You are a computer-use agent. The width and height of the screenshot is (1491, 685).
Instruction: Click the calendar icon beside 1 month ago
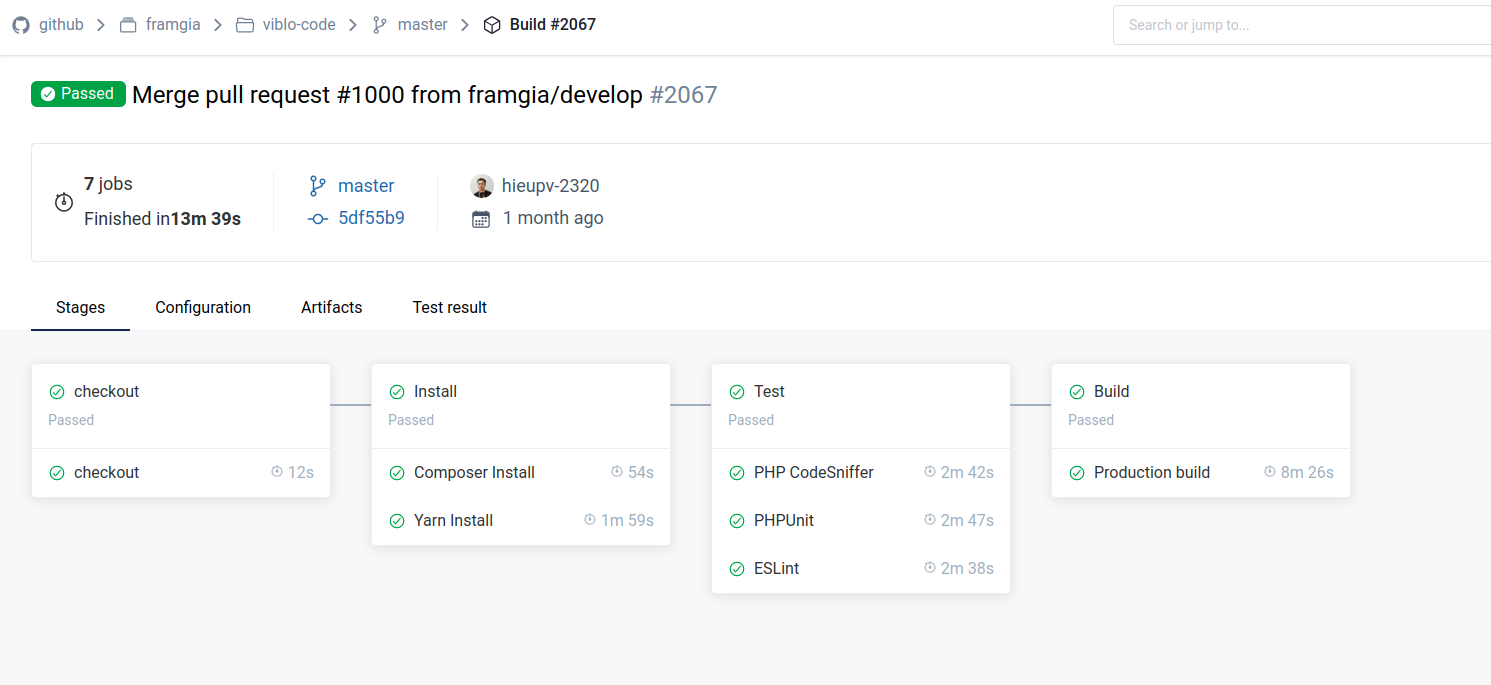coord(481,219)
